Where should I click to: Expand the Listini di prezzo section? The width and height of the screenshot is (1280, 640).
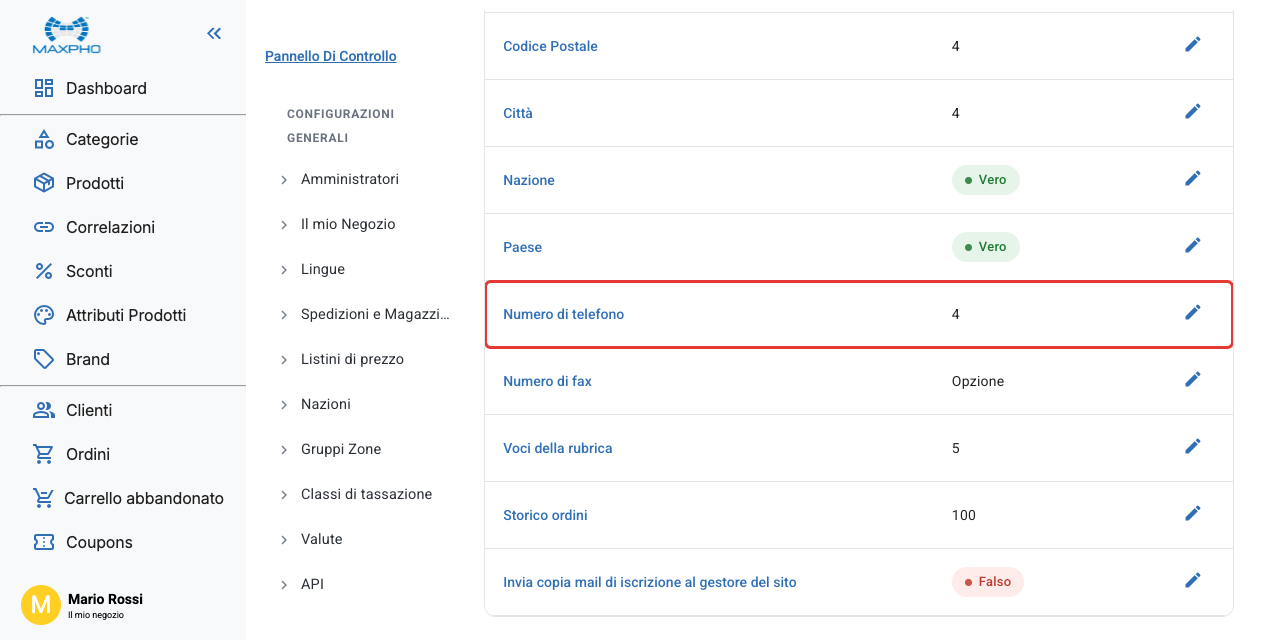(284, 360)
